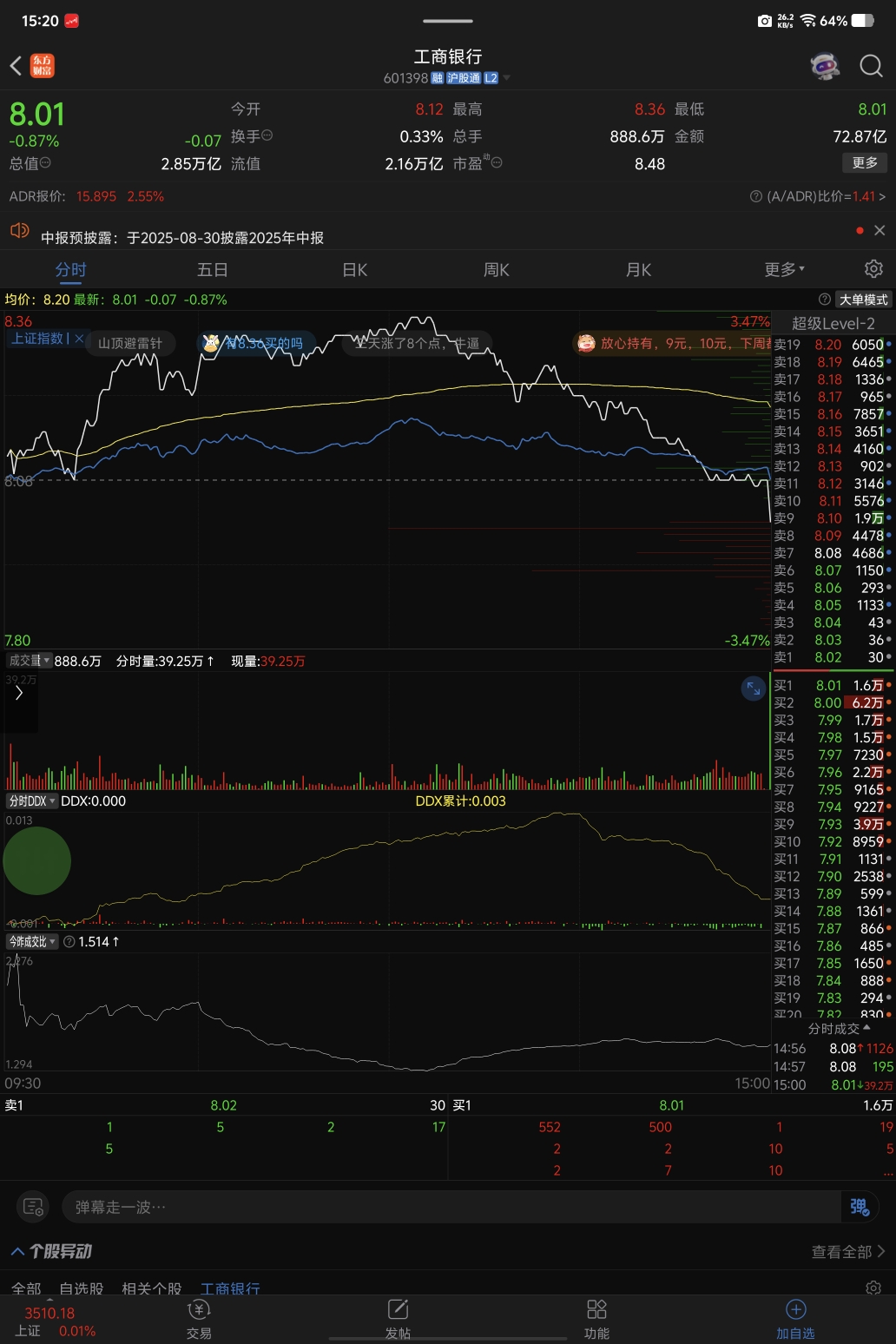Select 卖1 8.02 order book row
Screen dimensions: 896x1344
833,657
